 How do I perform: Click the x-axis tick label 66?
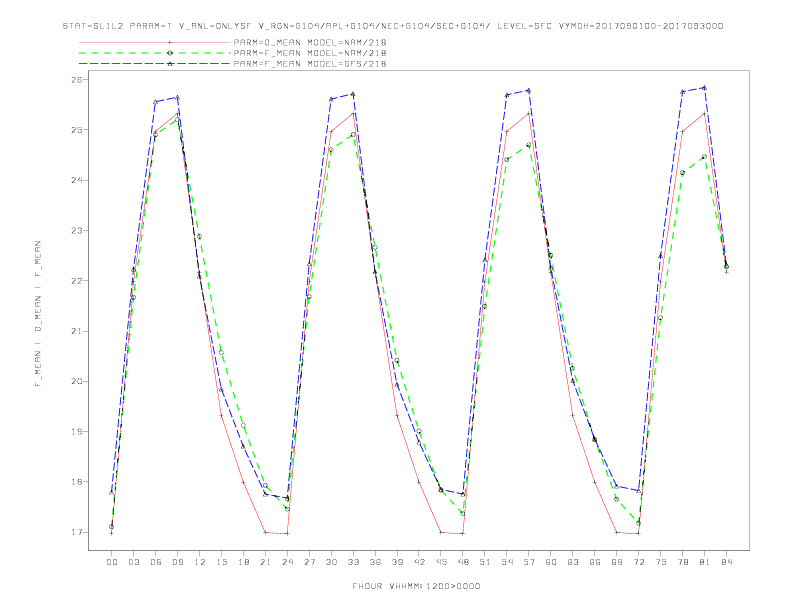595,562
